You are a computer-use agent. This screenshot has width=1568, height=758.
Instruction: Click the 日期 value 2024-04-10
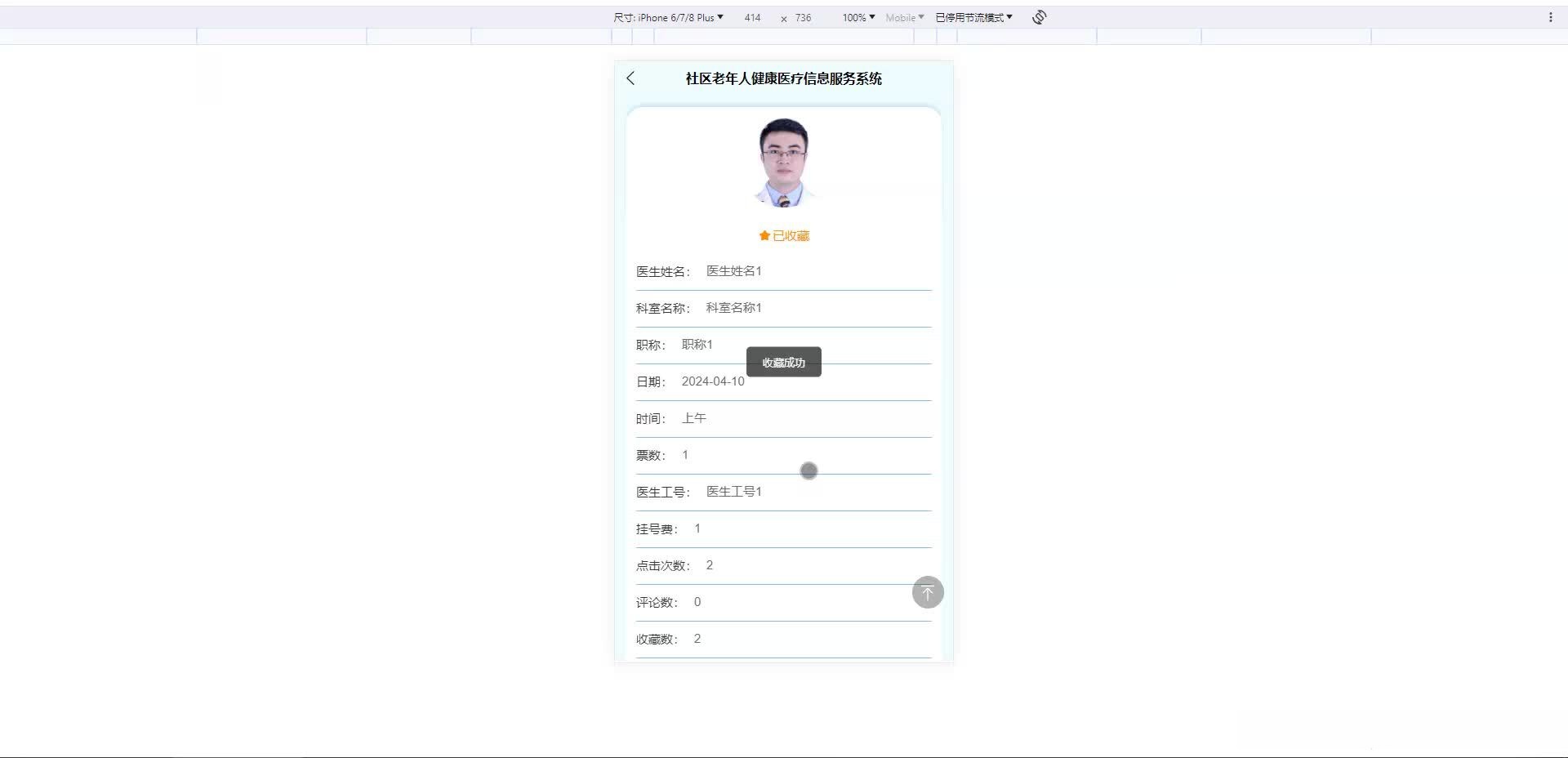coord(712,381)
